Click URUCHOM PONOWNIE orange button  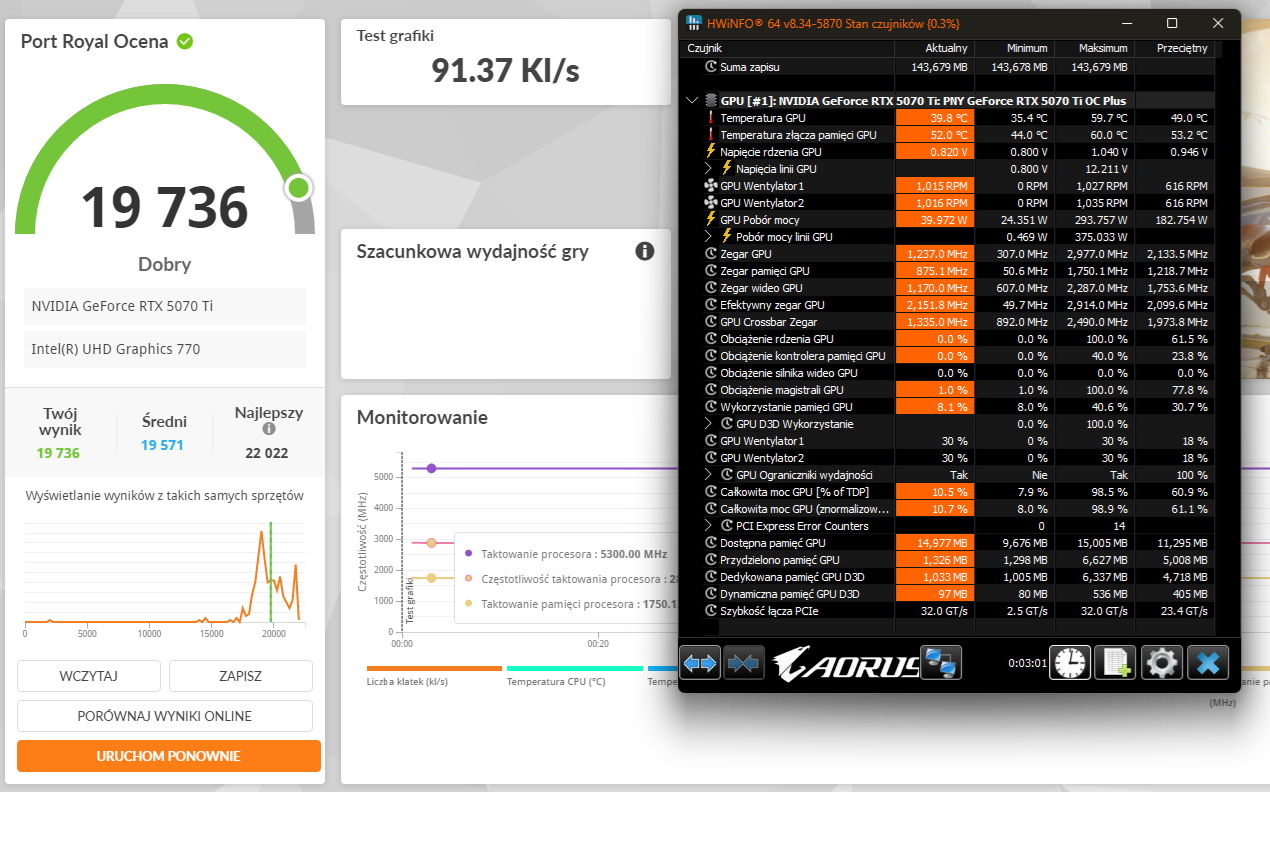[x=169, y=756]
